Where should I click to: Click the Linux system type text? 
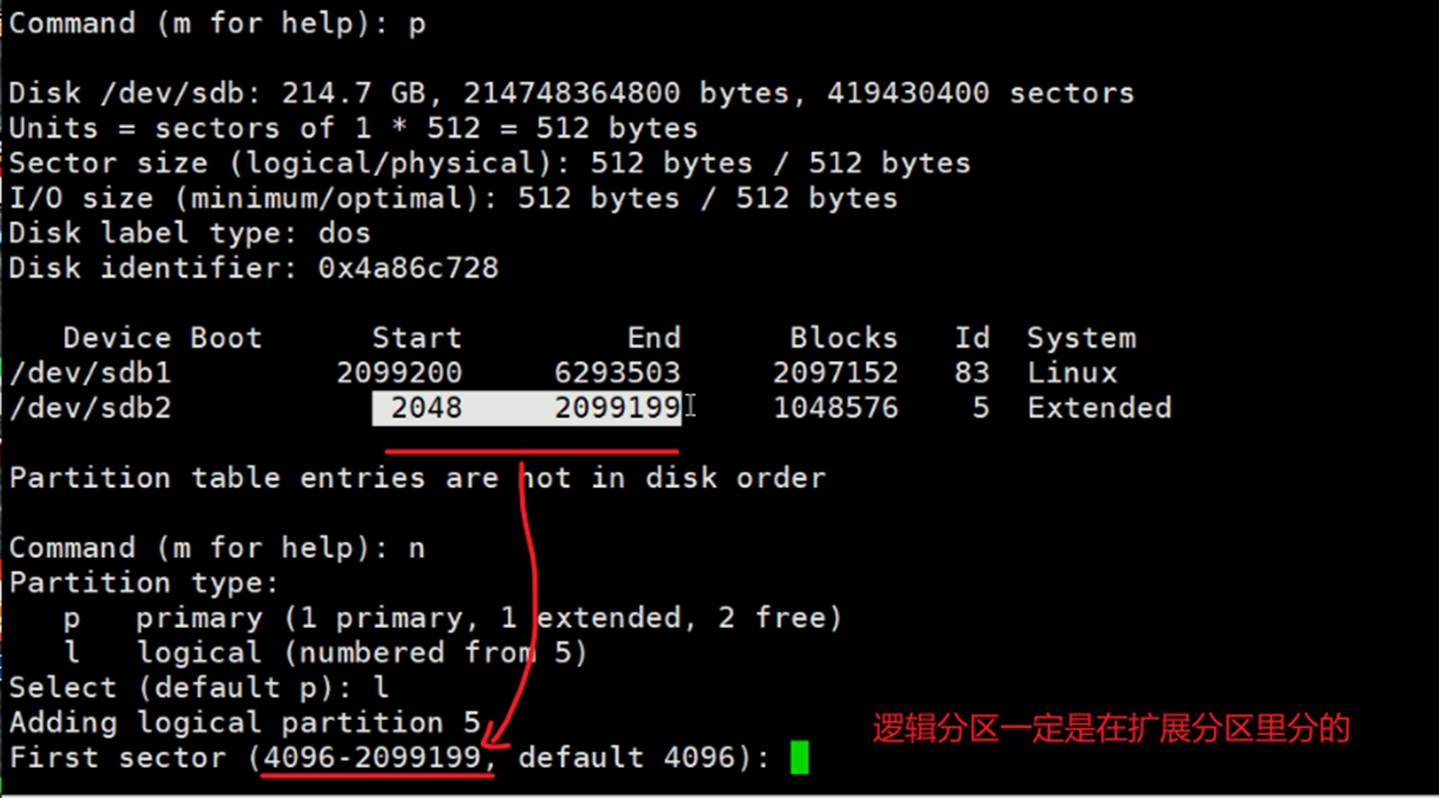click(1072, 373)
